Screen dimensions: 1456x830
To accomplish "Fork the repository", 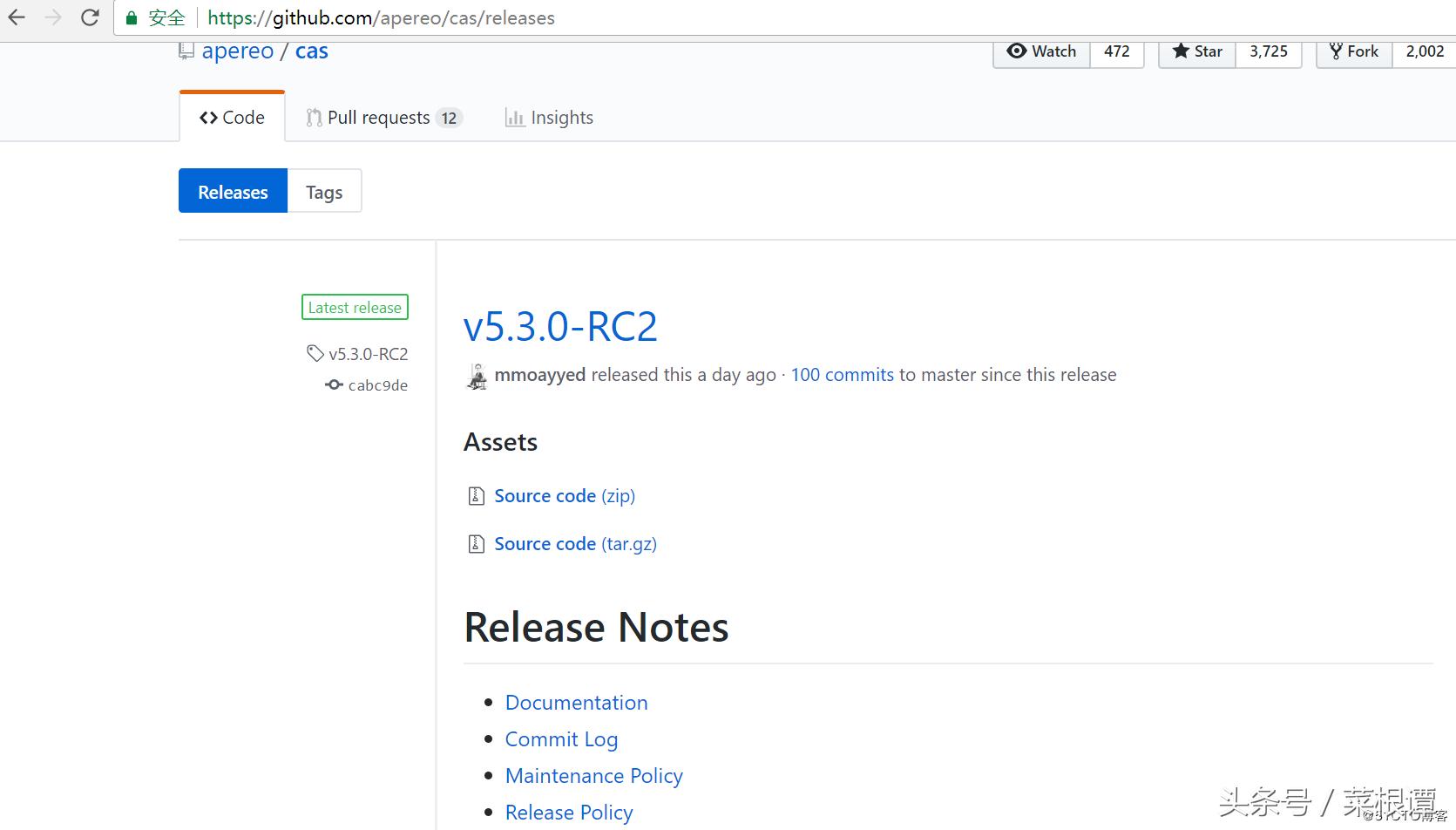I will pos(1354,51).
